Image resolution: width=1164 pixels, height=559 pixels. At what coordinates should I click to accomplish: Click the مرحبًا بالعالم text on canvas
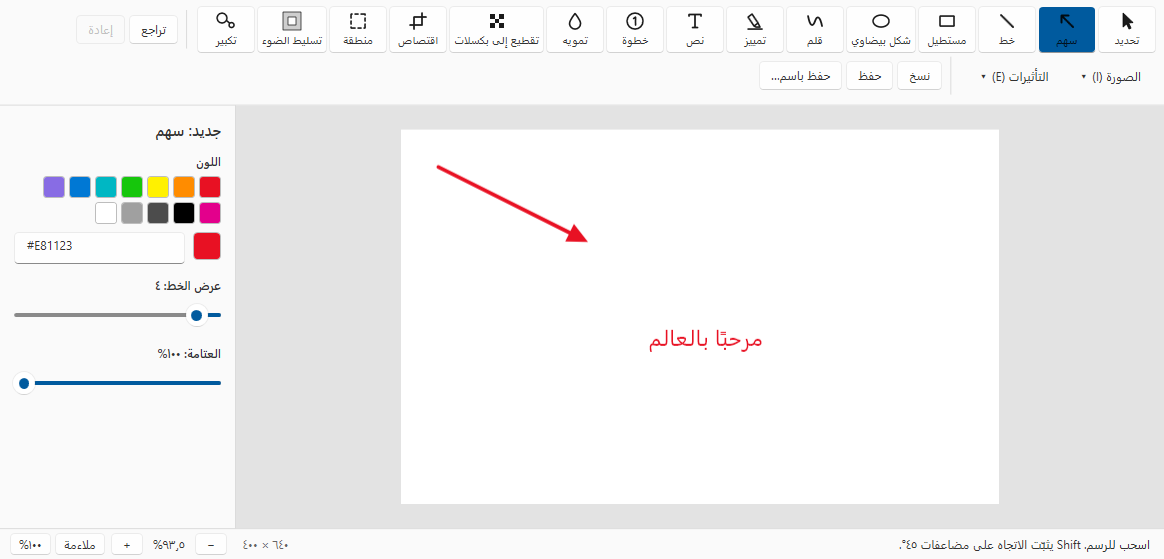point(706,339)
